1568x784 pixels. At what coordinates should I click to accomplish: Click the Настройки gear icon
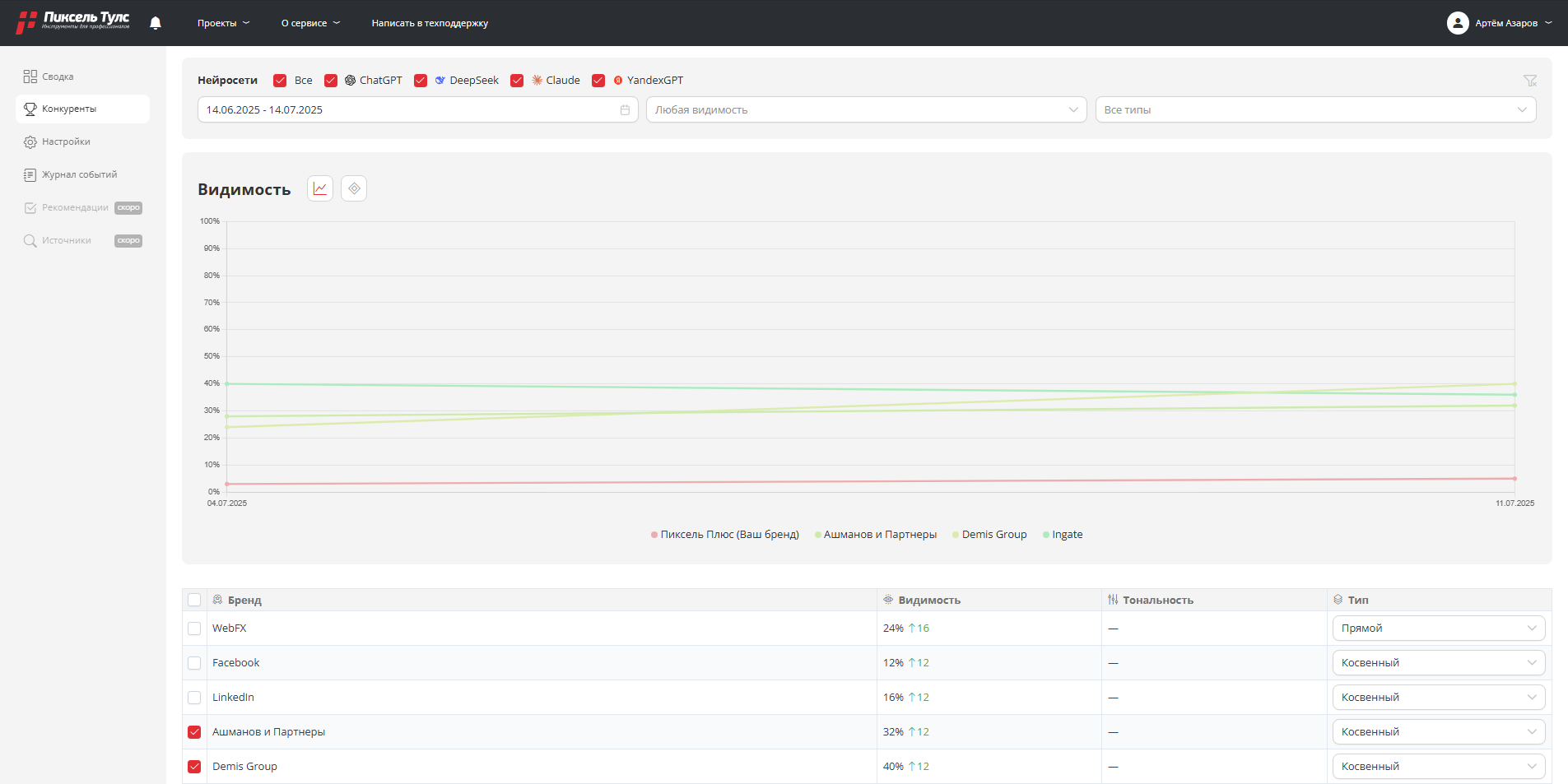30,142
